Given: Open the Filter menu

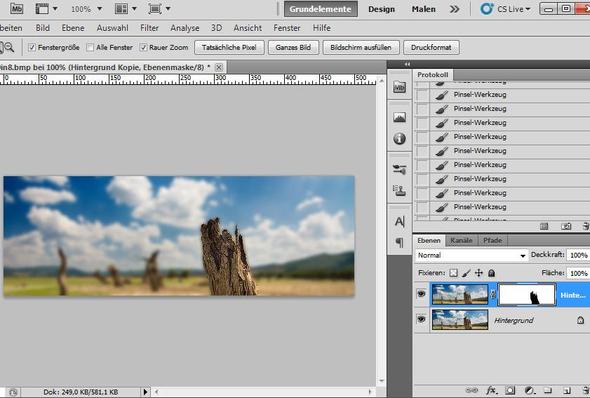Looking at the screenshot, I should (149, 28).
